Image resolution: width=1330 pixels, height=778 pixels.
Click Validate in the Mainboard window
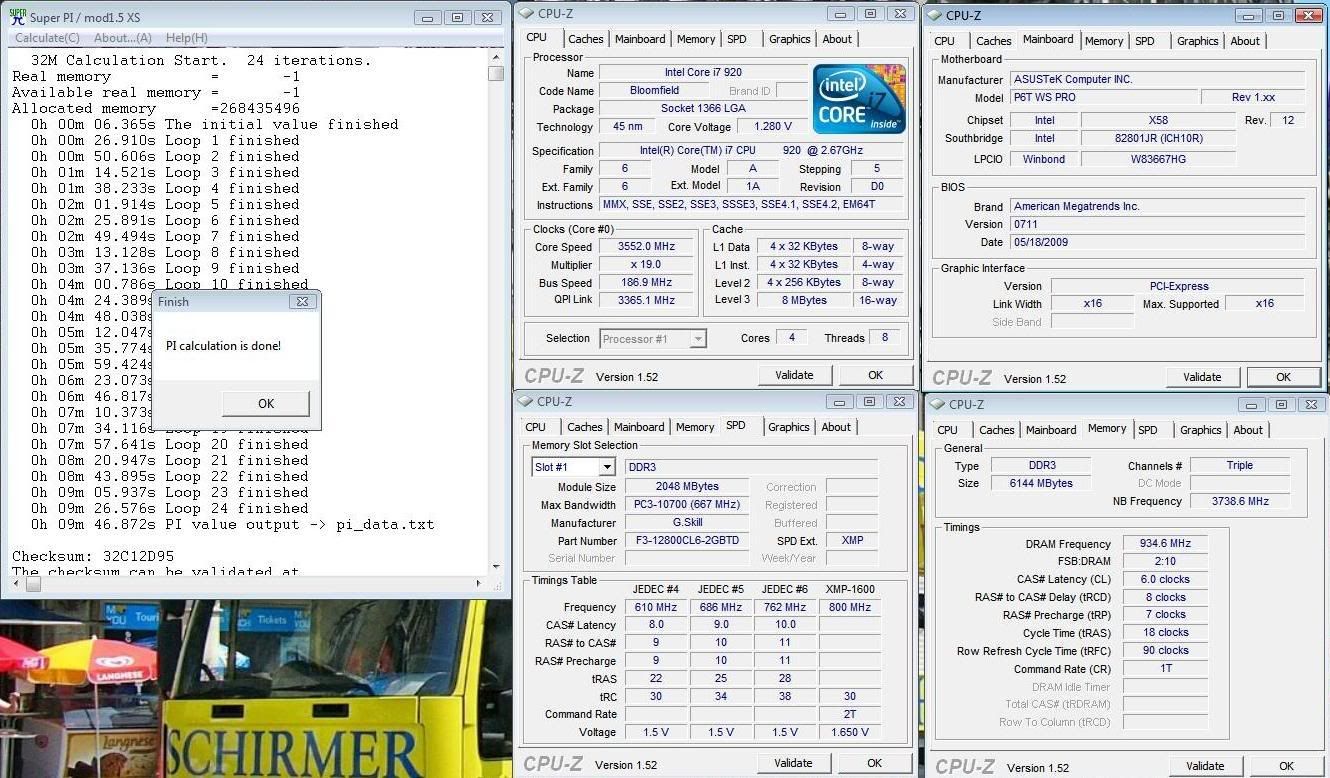coord(1202,377)
